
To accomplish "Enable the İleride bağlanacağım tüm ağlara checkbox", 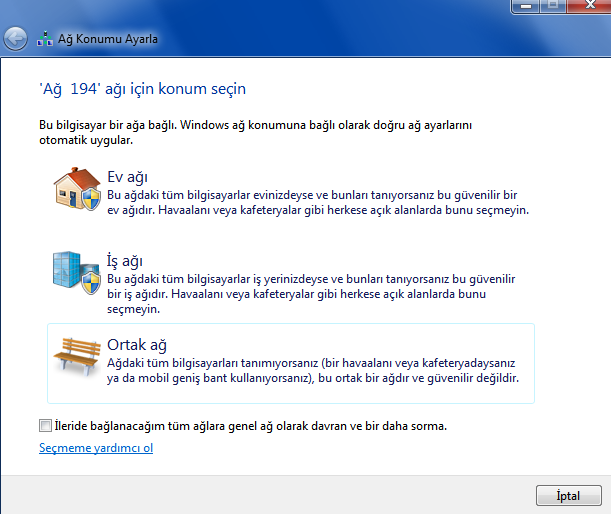I will click(x=45, y=426).
